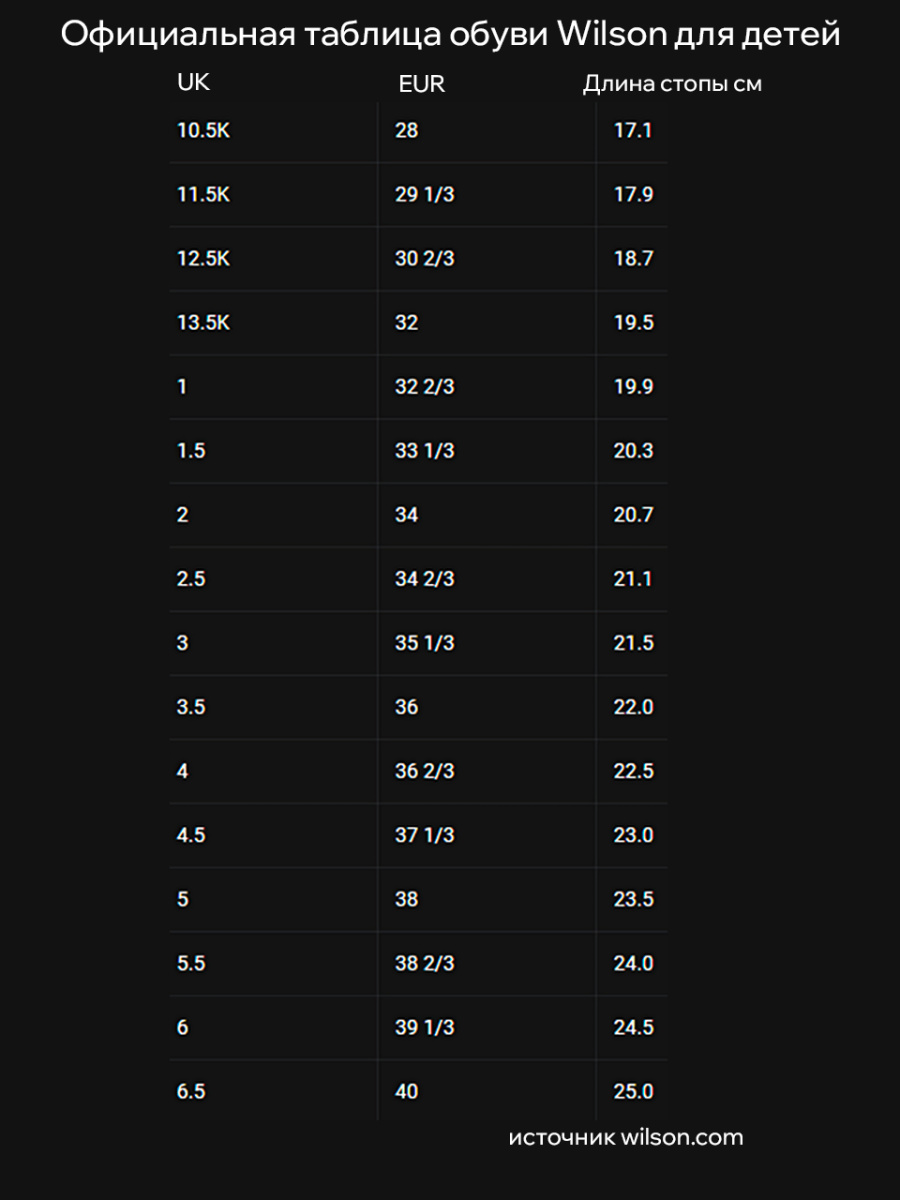This screenshot has width=900, height=1200.
Task: Click the foot length 21.5 value
Action: [x=633, y=642]
